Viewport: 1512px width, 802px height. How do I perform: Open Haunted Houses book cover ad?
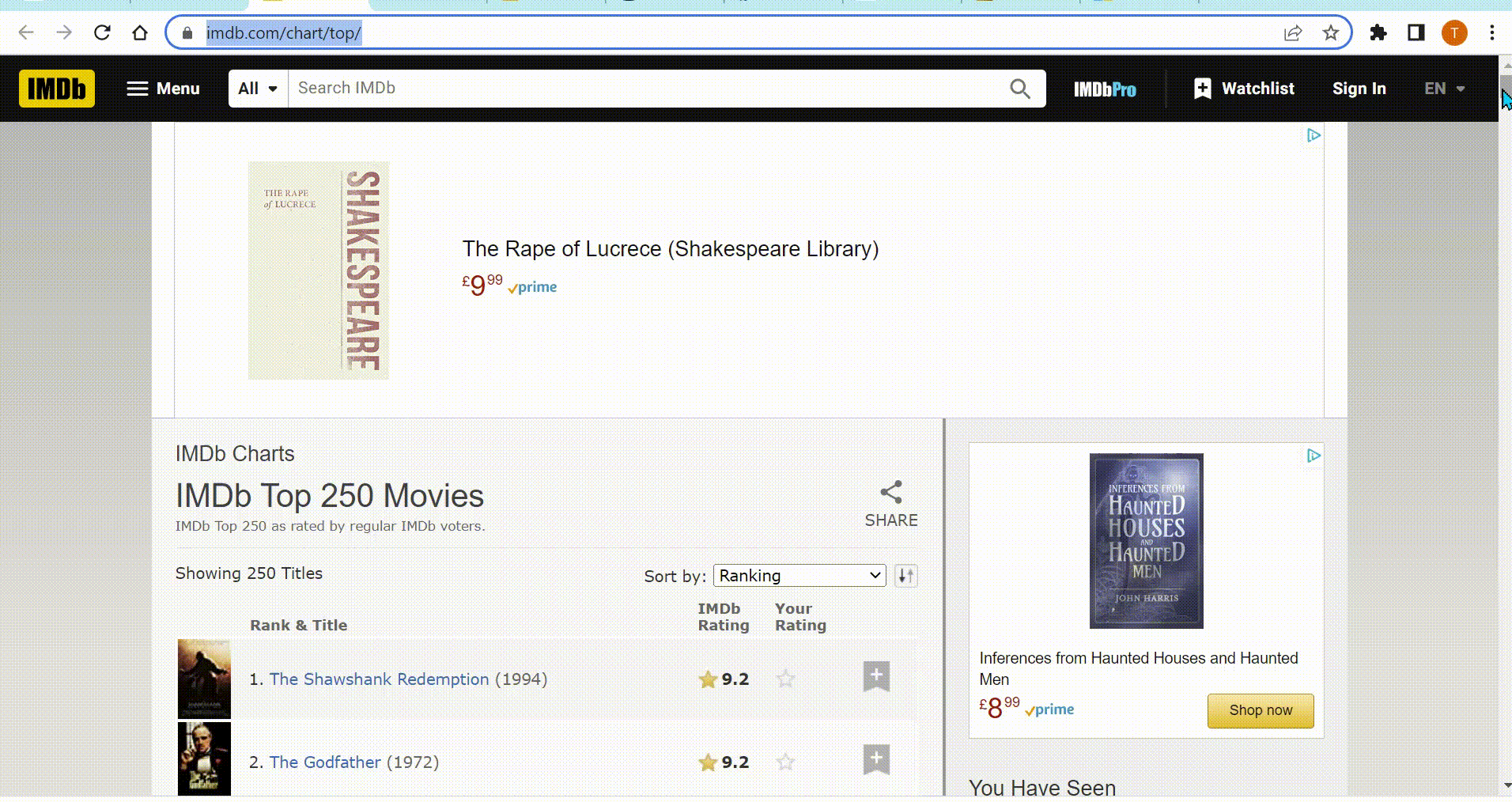[1147, 541]
